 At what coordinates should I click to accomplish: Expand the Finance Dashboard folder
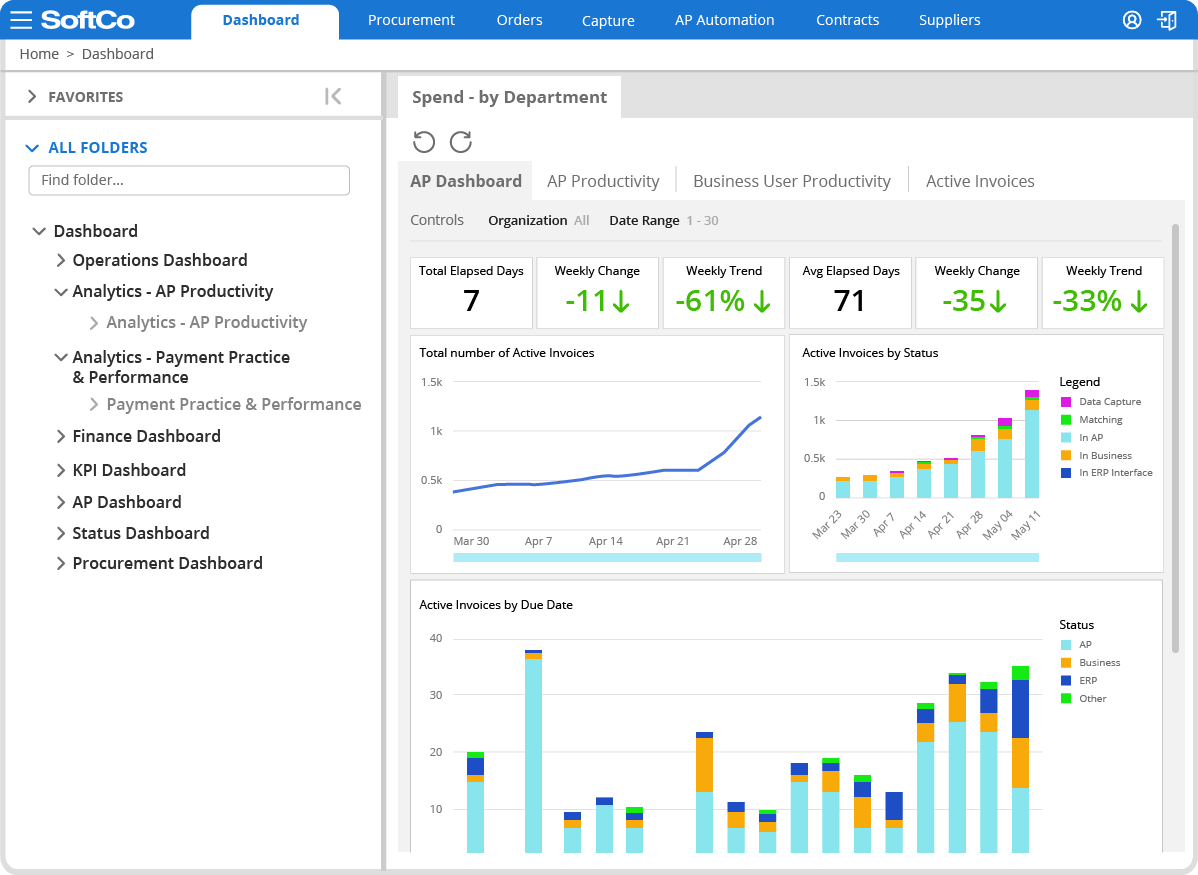tap(61, 436)
